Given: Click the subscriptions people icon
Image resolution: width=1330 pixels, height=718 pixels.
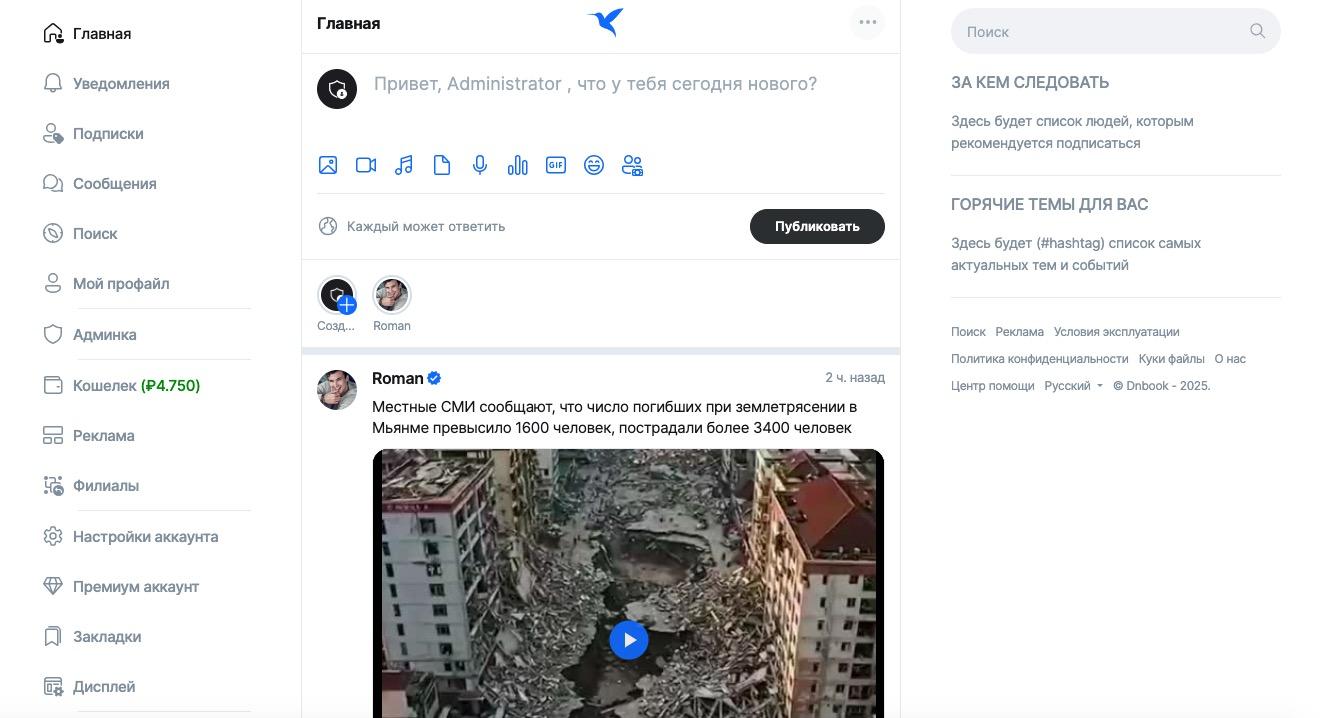Looking at the screenshot, I should 53,133.
